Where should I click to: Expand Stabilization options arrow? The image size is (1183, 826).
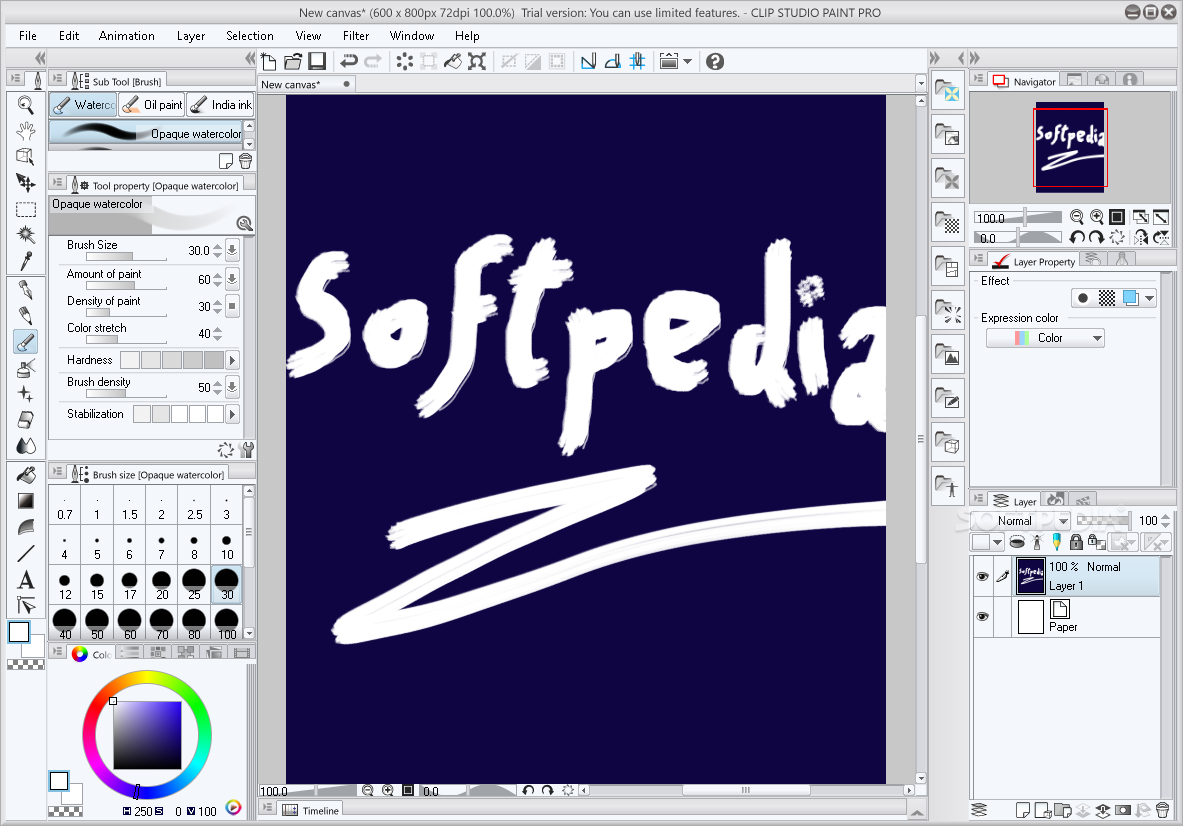click(x=232, y=414)
